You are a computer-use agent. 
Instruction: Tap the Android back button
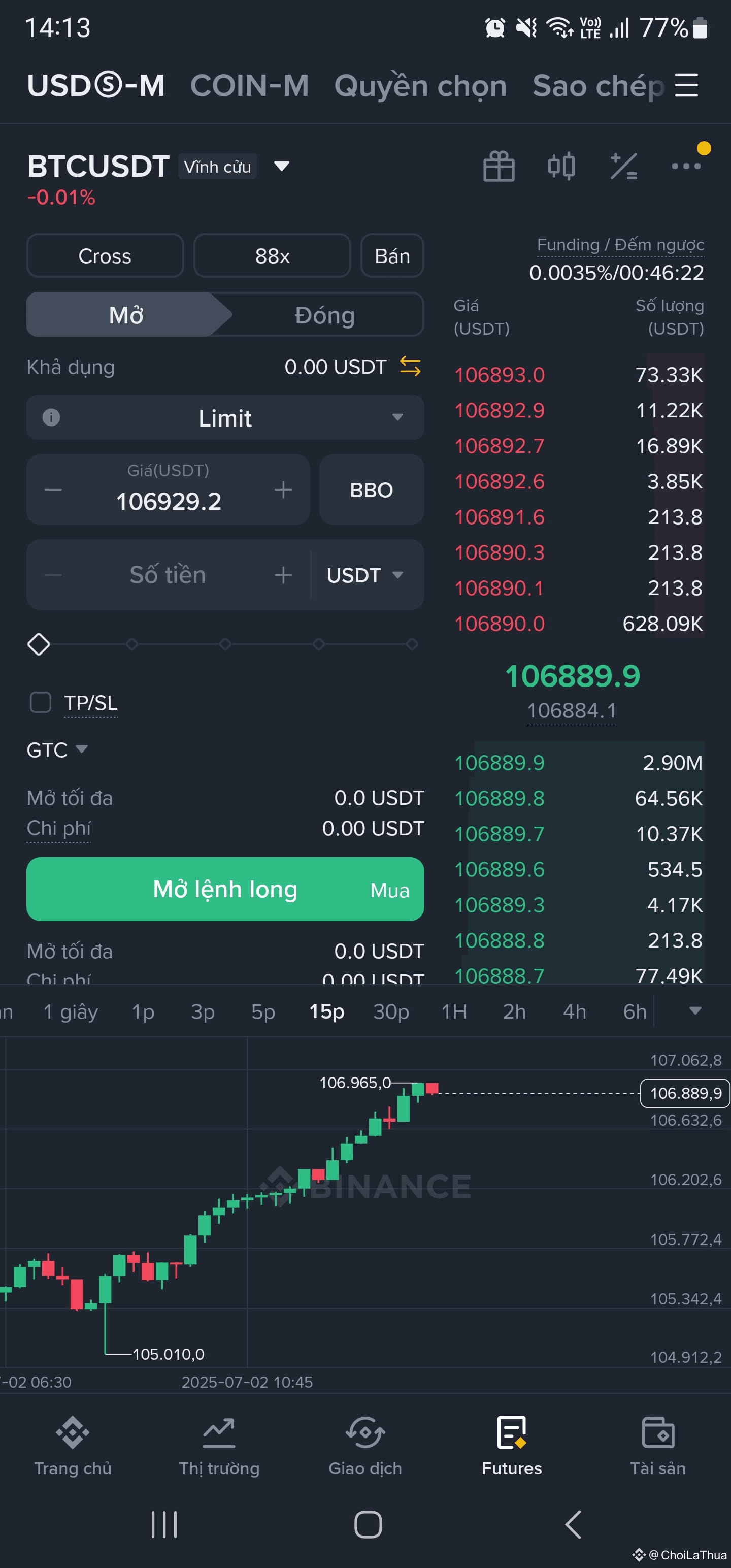[573, 1525]
